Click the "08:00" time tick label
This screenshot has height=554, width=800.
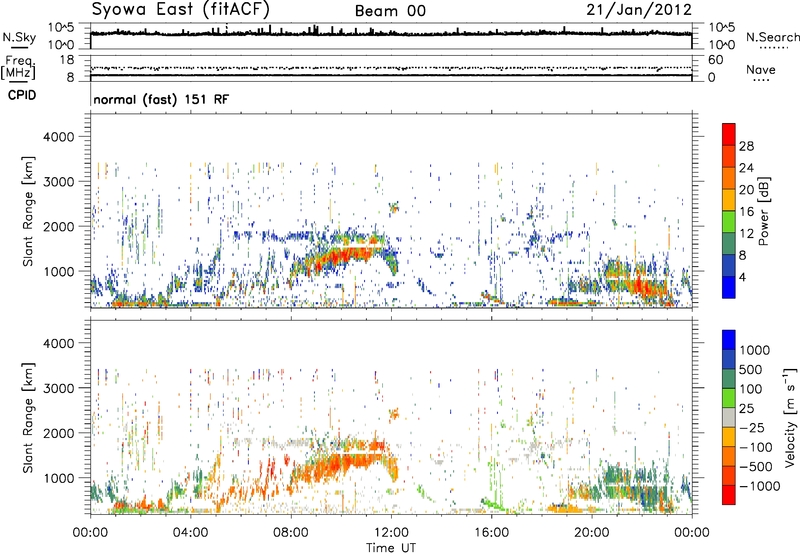click(x=291, y=532)
